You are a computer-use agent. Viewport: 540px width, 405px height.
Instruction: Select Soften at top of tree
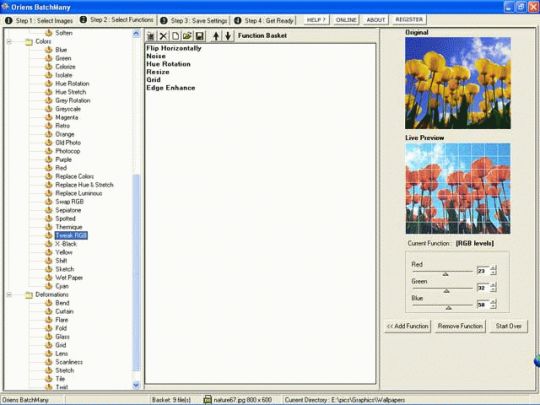coord(64,33)
